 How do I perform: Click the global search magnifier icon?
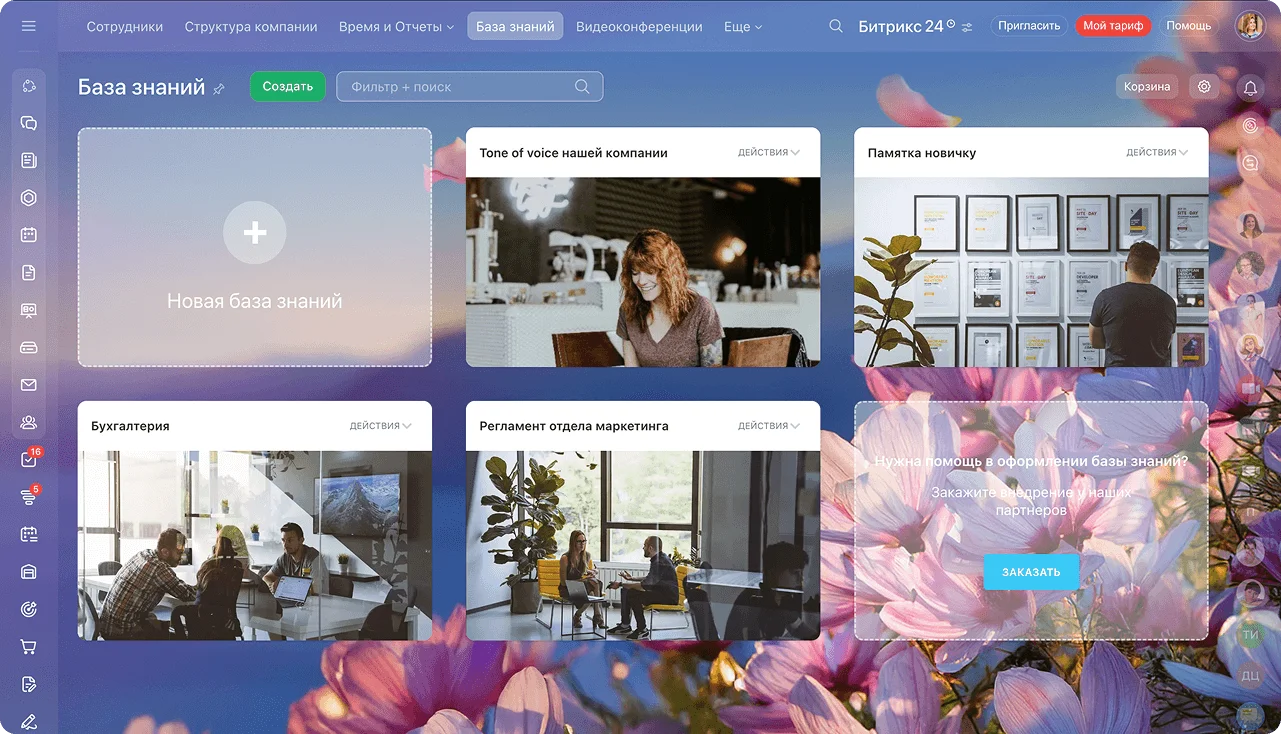click(836, 26)
